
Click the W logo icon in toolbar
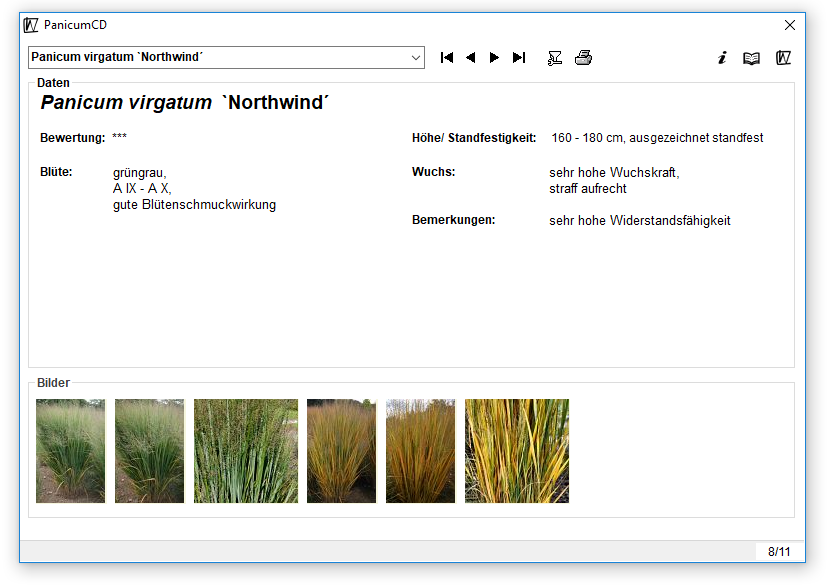[783, 58]
